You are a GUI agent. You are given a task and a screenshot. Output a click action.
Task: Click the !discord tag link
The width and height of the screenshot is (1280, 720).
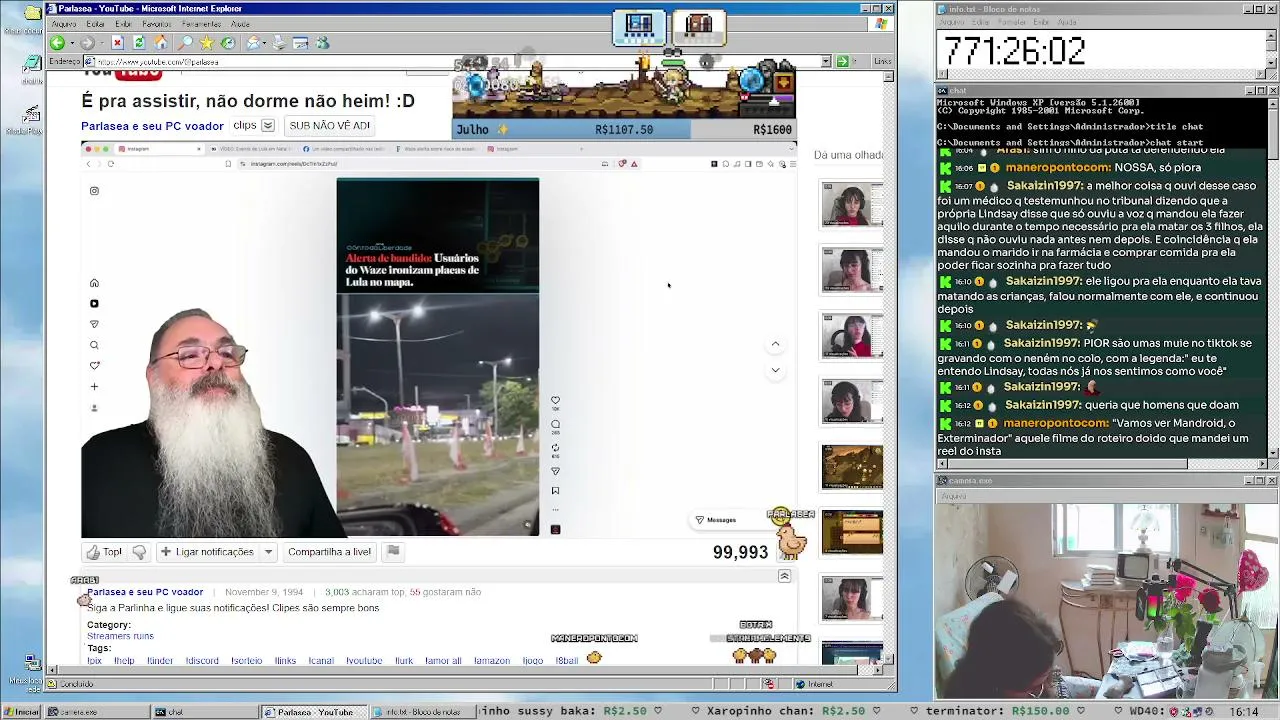(202, 661)
